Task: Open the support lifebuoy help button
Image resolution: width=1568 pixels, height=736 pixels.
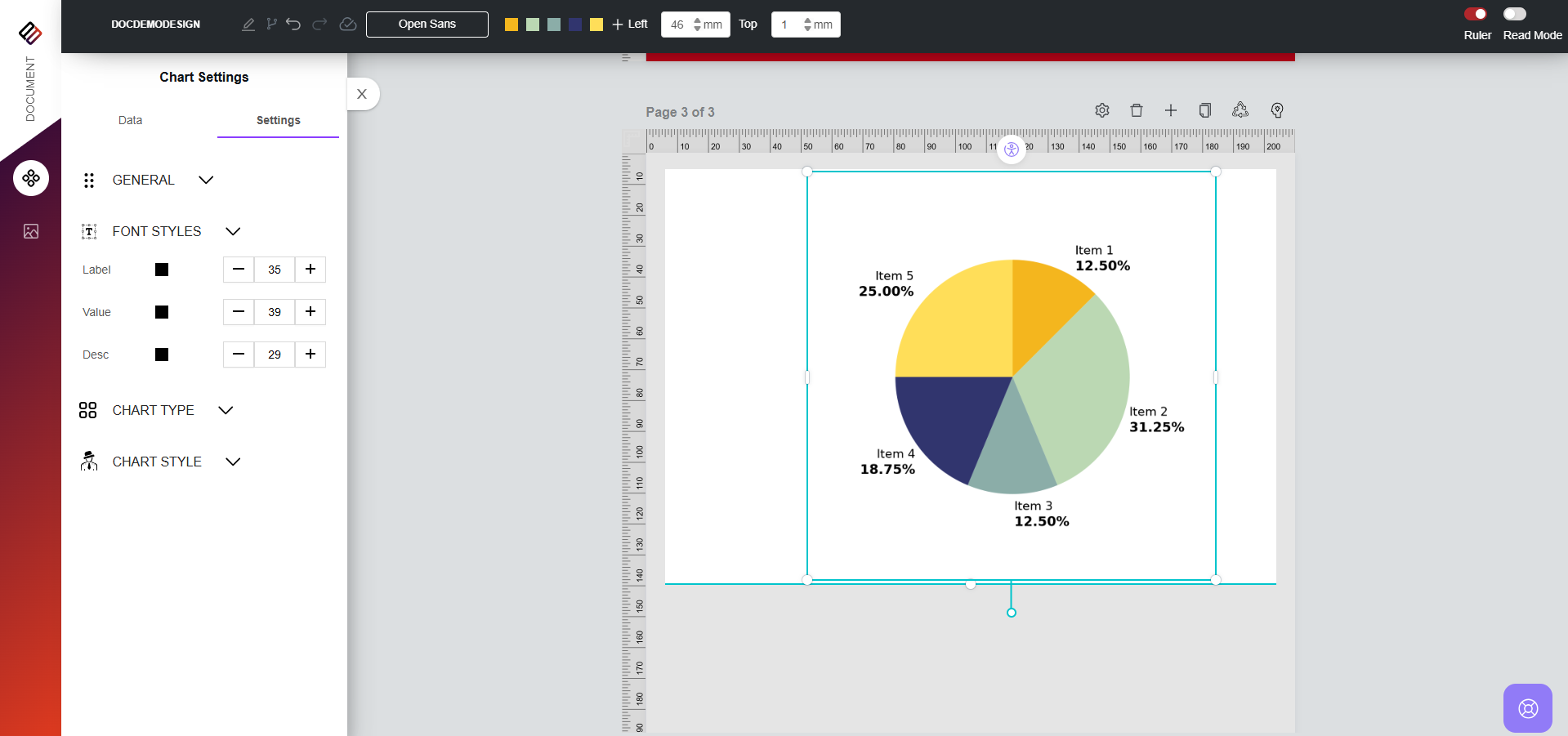Action: coord(1528,708)
